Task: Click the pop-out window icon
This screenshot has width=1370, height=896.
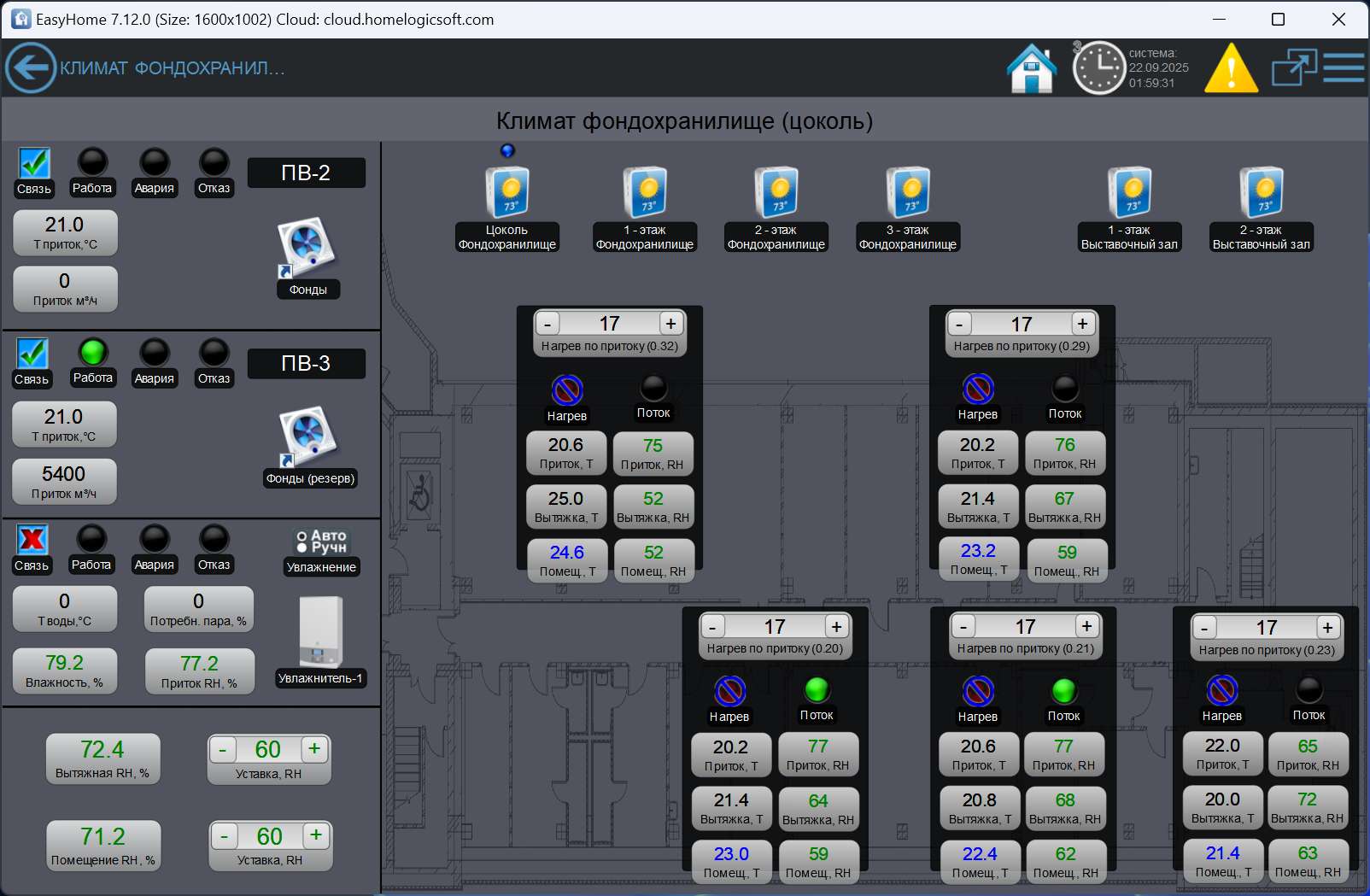Action: [x=1293, y=67]
